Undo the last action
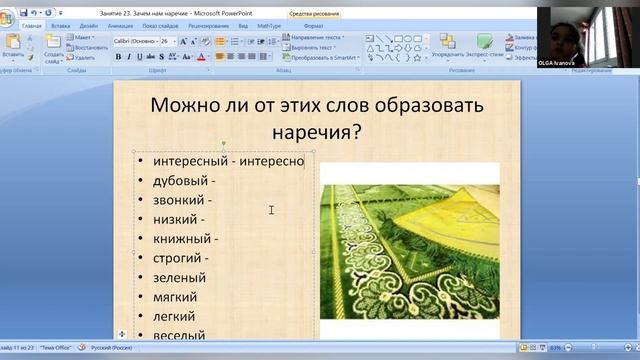640x360 pixels. click(x=34, y=13)
